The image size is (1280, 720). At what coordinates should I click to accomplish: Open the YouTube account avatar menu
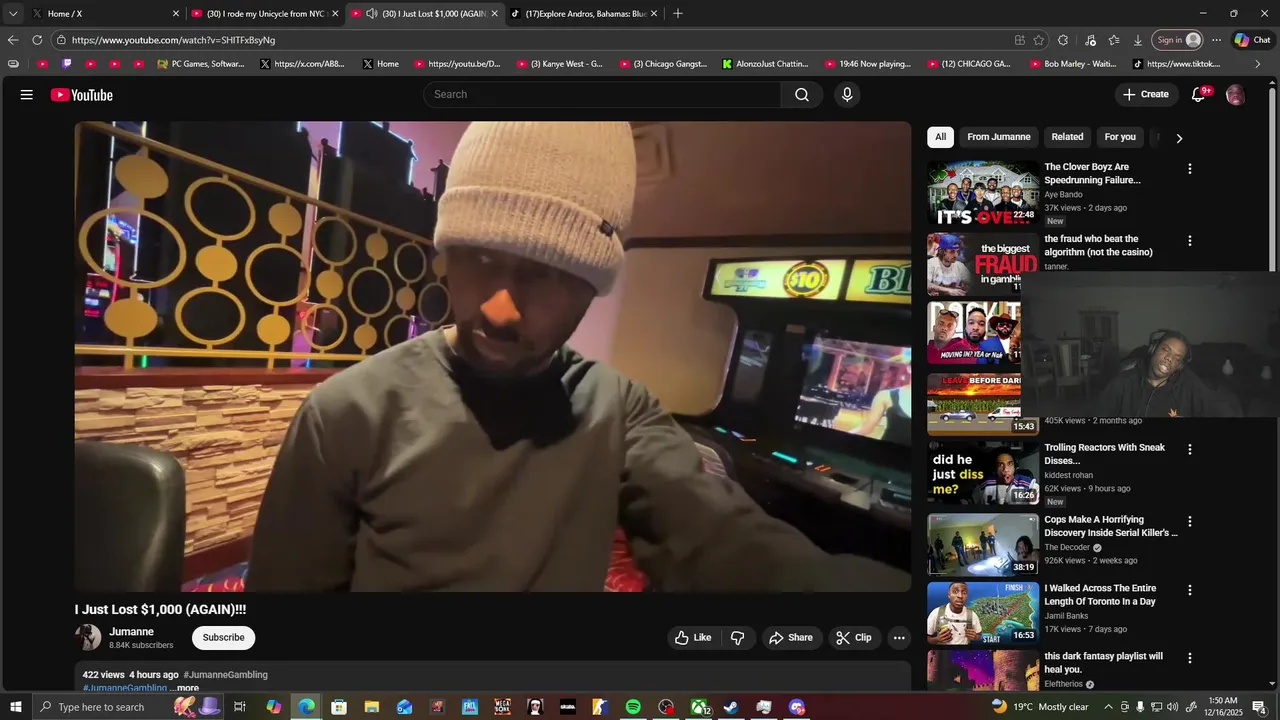[1235, 95]
